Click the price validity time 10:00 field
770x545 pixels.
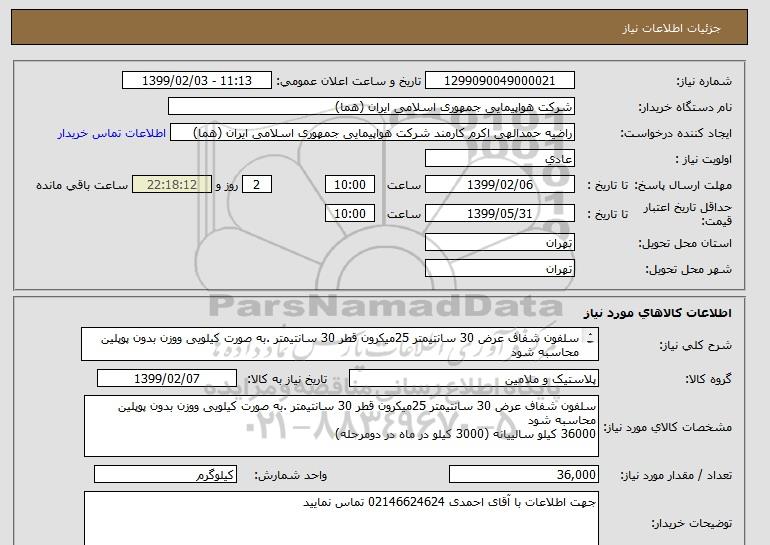[350, 214]
